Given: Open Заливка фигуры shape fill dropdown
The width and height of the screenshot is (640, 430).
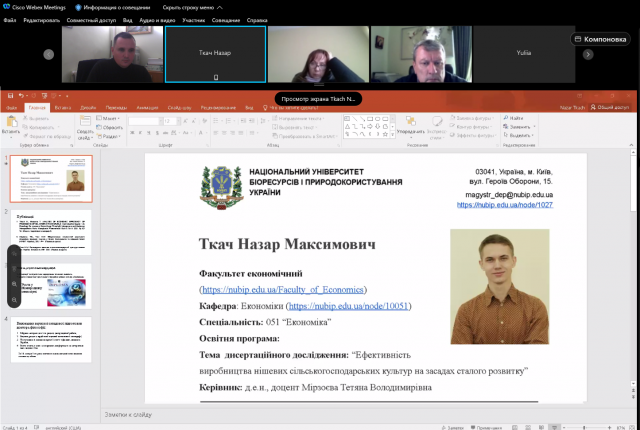Looking at the screenshot, I should tap(472, 118).
